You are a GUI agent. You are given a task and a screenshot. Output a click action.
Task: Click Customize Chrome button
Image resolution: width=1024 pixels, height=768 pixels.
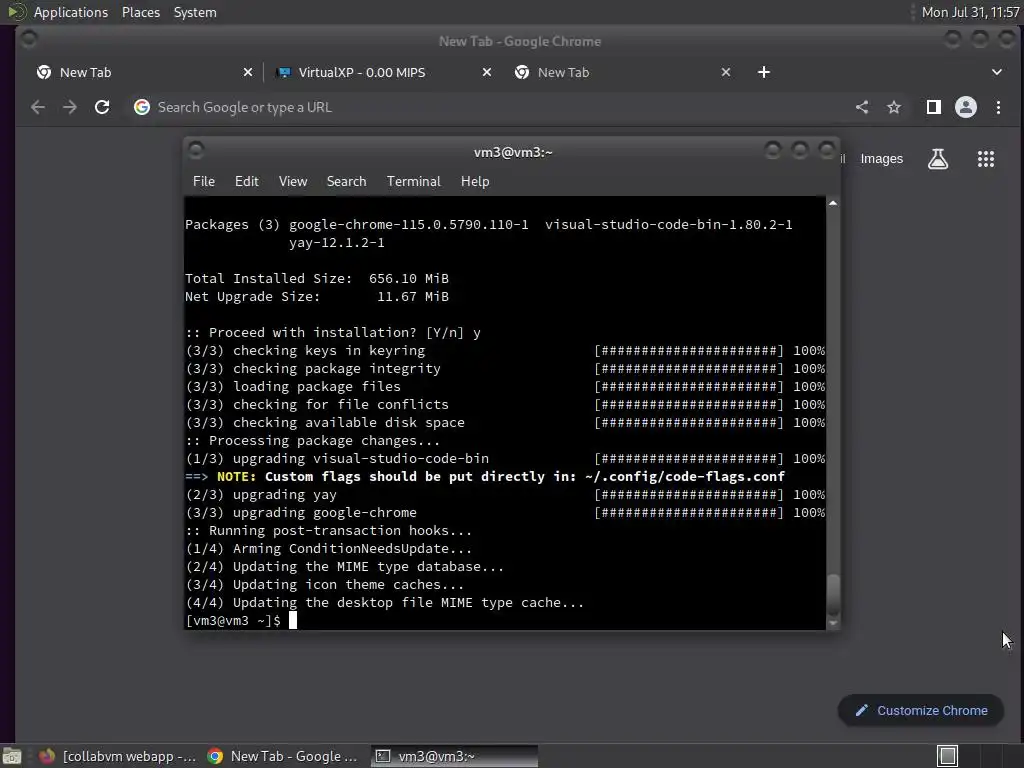(921, 711)
